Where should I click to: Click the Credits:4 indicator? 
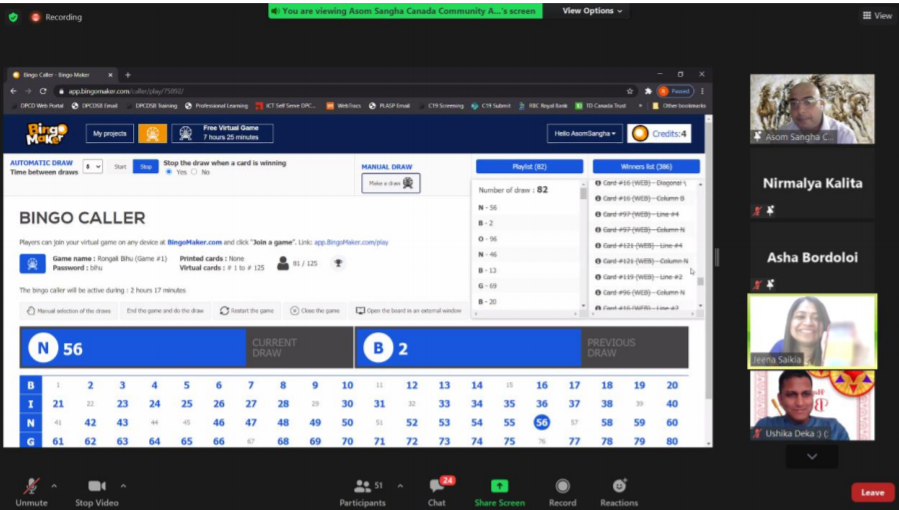click(659, 134)
